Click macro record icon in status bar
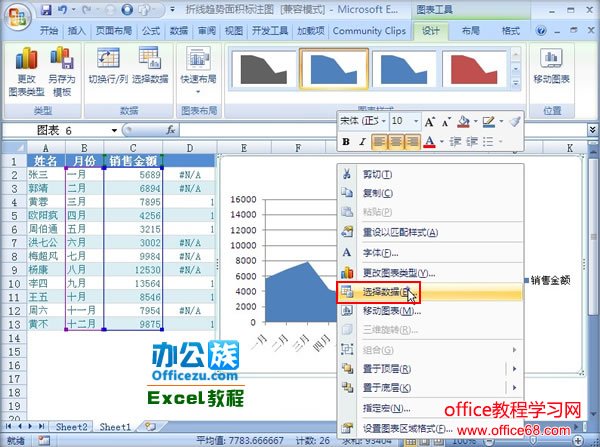The height and width of the screenshot is (447, 600). (x=44, y=440)
